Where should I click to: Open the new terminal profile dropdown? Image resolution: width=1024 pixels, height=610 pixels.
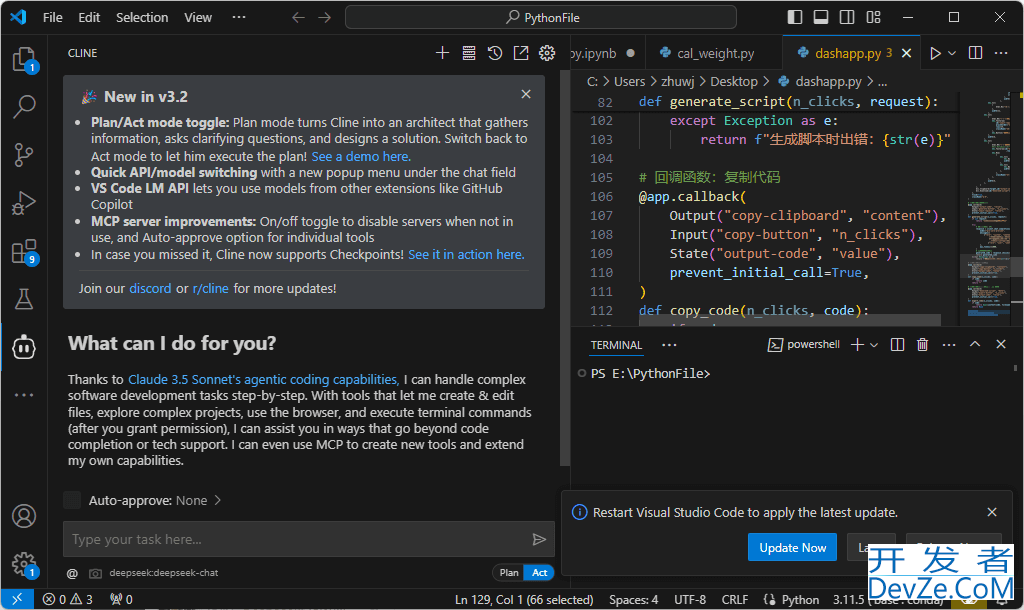[x=874, y=344]
